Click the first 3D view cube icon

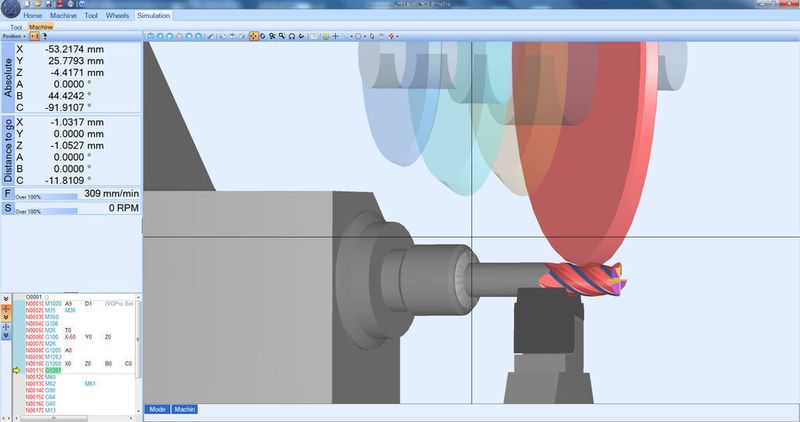click(x=222, y=36)
